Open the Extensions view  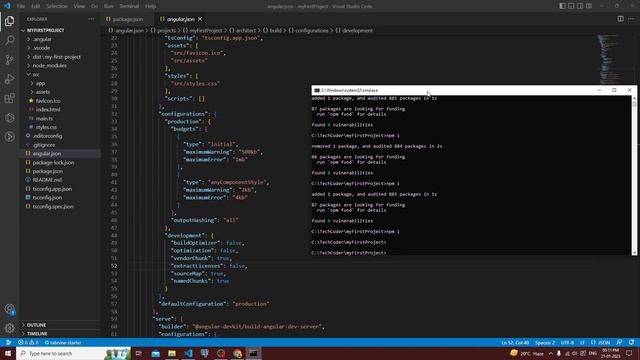(9, 98)
